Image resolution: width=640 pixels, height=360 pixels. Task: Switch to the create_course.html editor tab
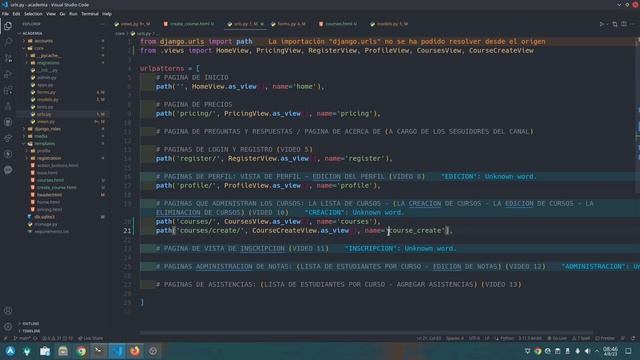189,24
